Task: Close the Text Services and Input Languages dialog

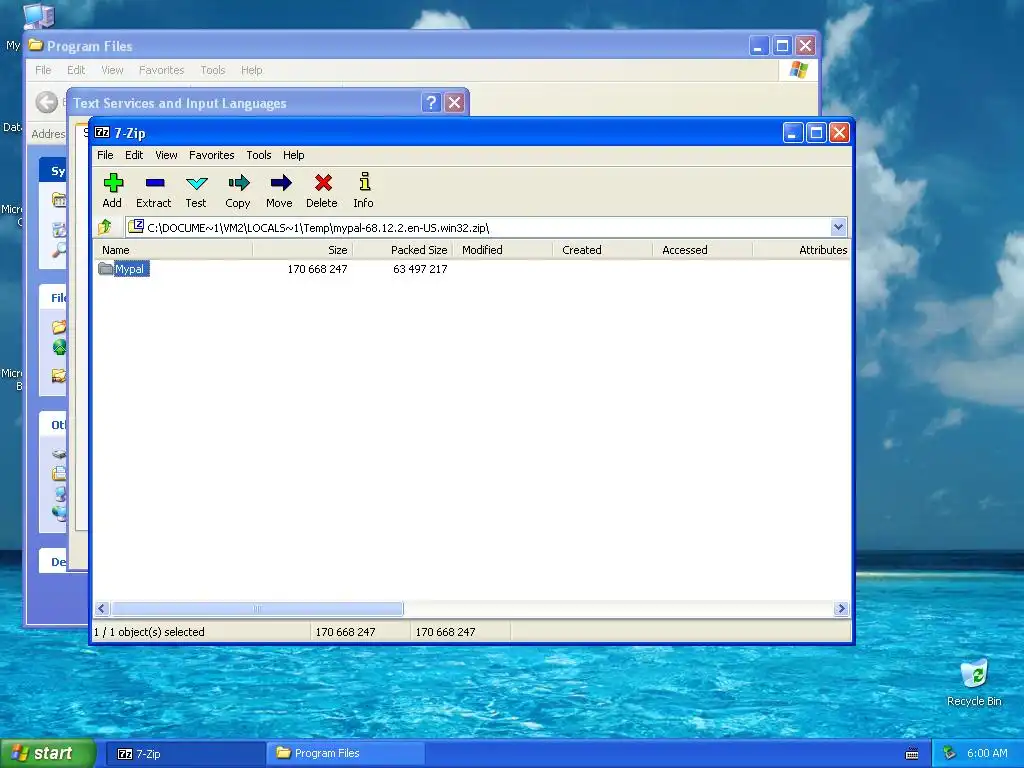Action: (455, 103)
